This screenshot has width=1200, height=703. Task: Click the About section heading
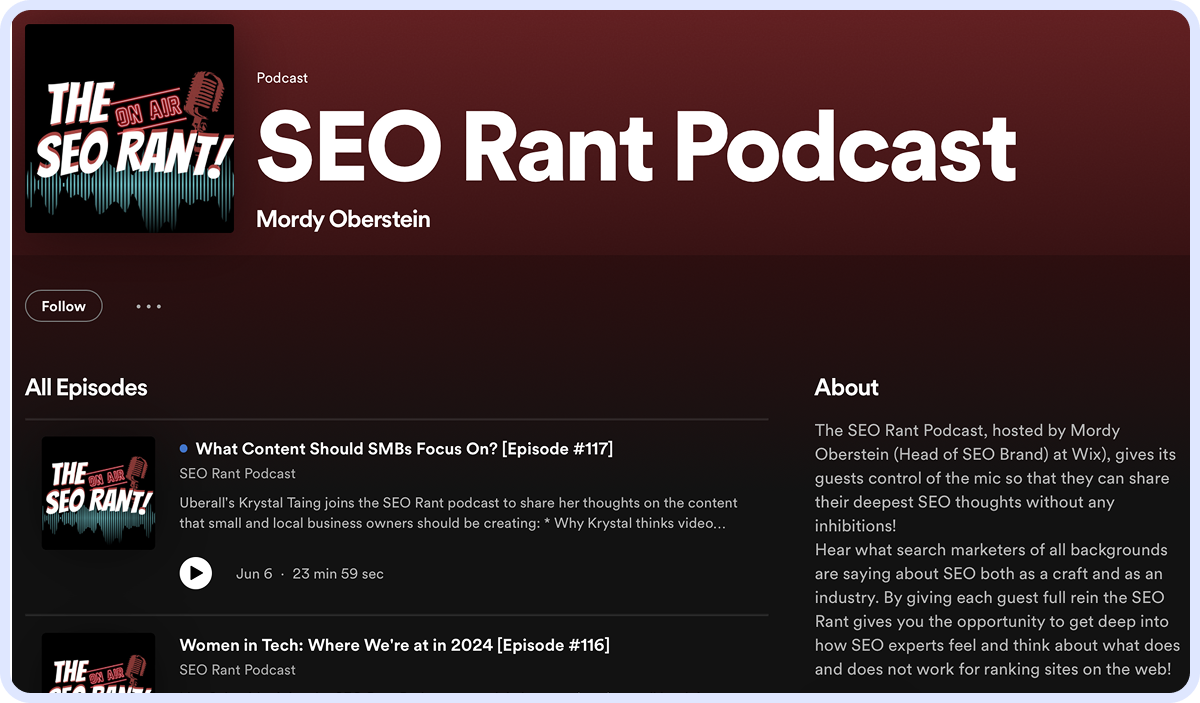coord(846,388)
